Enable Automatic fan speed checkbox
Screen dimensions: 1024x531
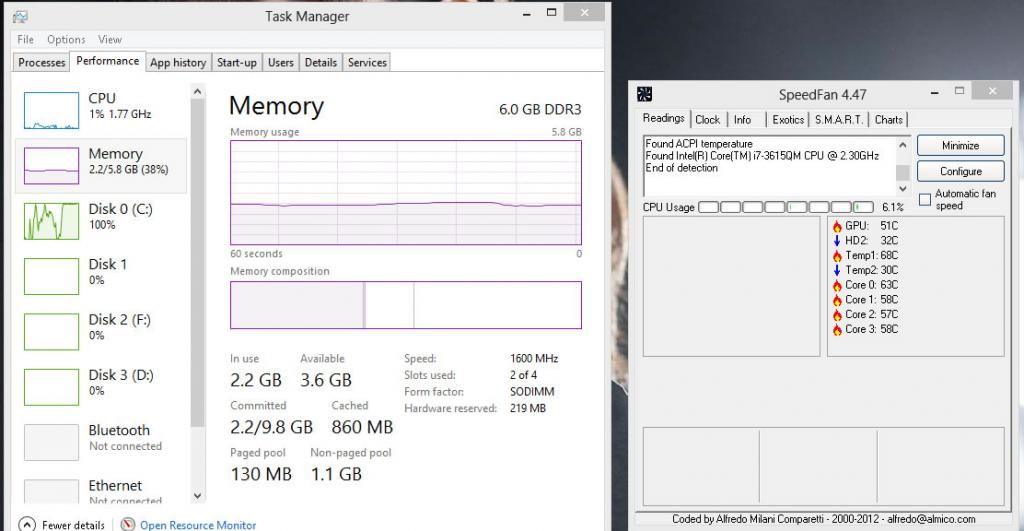tap(925, 199)
